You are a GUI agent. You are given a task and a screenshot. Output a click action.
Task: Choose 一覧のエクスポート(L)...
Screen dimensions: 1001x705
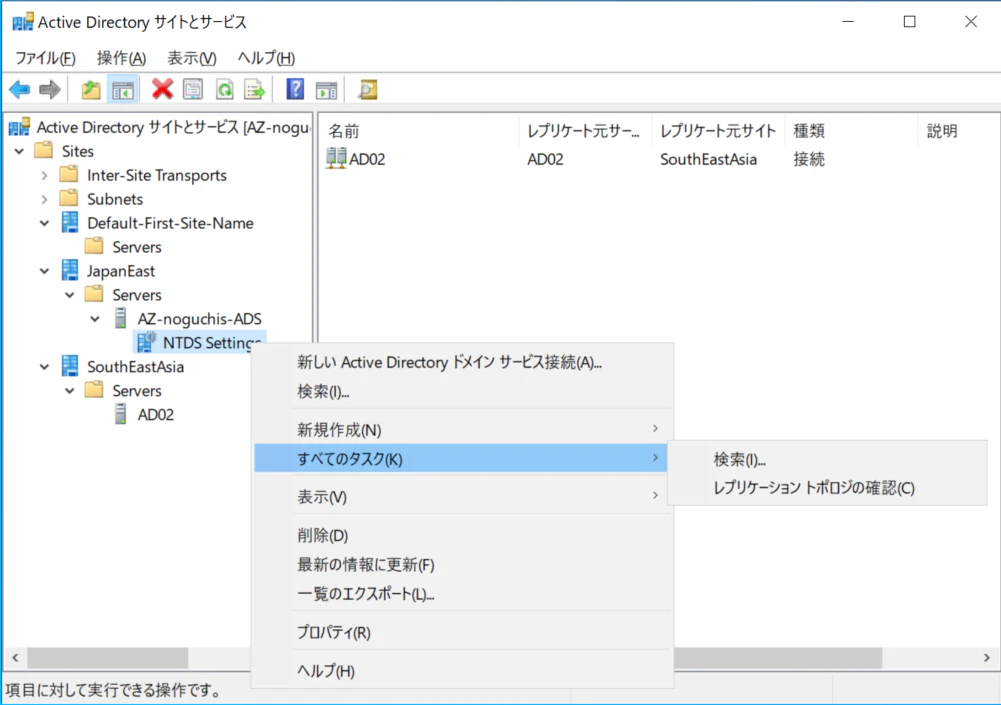click(463, 594)
